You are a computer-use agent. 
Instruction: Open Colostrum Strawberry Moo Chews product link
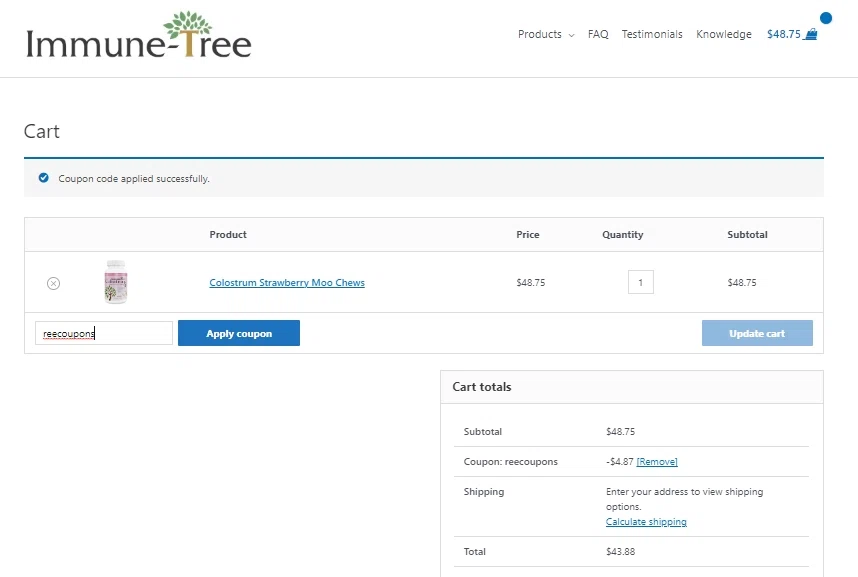pos(287,282)
